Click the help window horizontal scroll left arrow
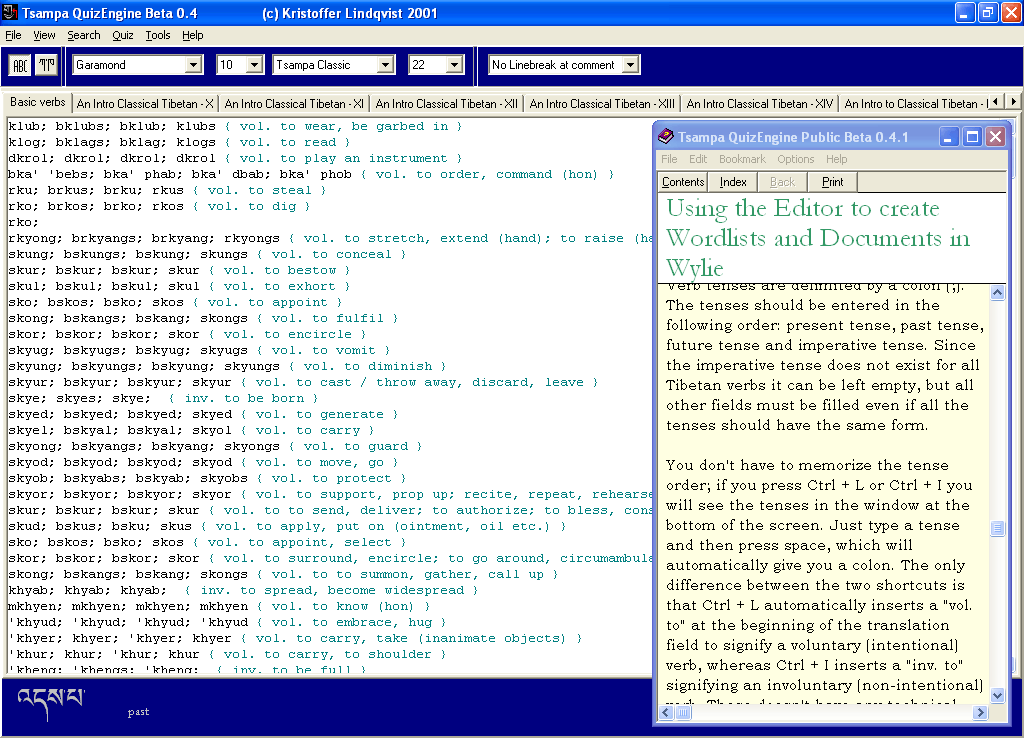This screenshot has width=1024, height=738. [x=666, y=713]
